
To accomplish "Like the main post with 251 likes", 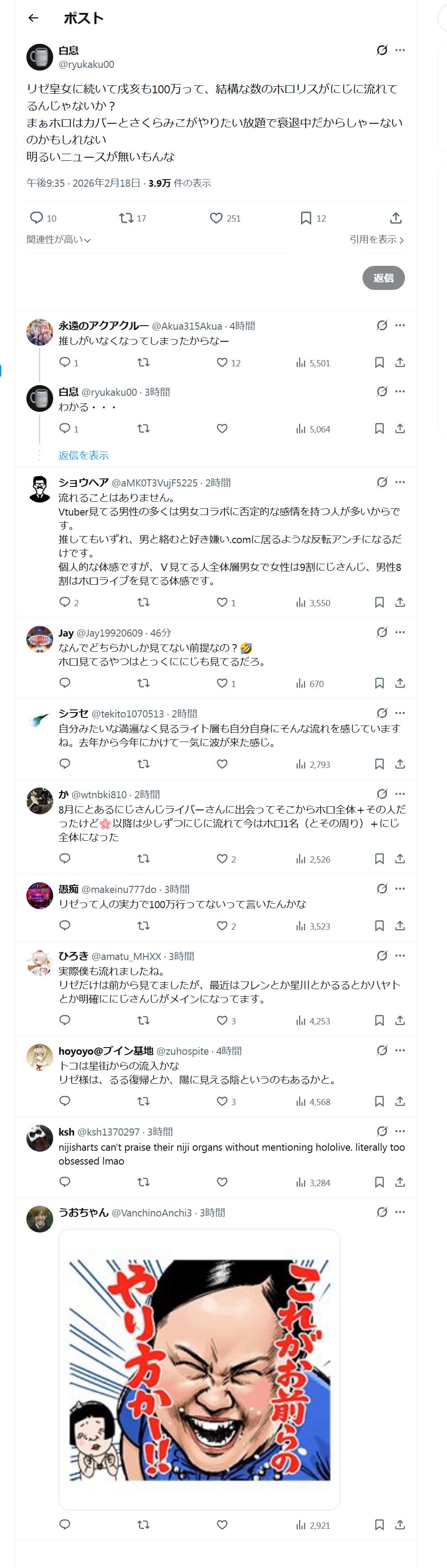I will point(216,218).
